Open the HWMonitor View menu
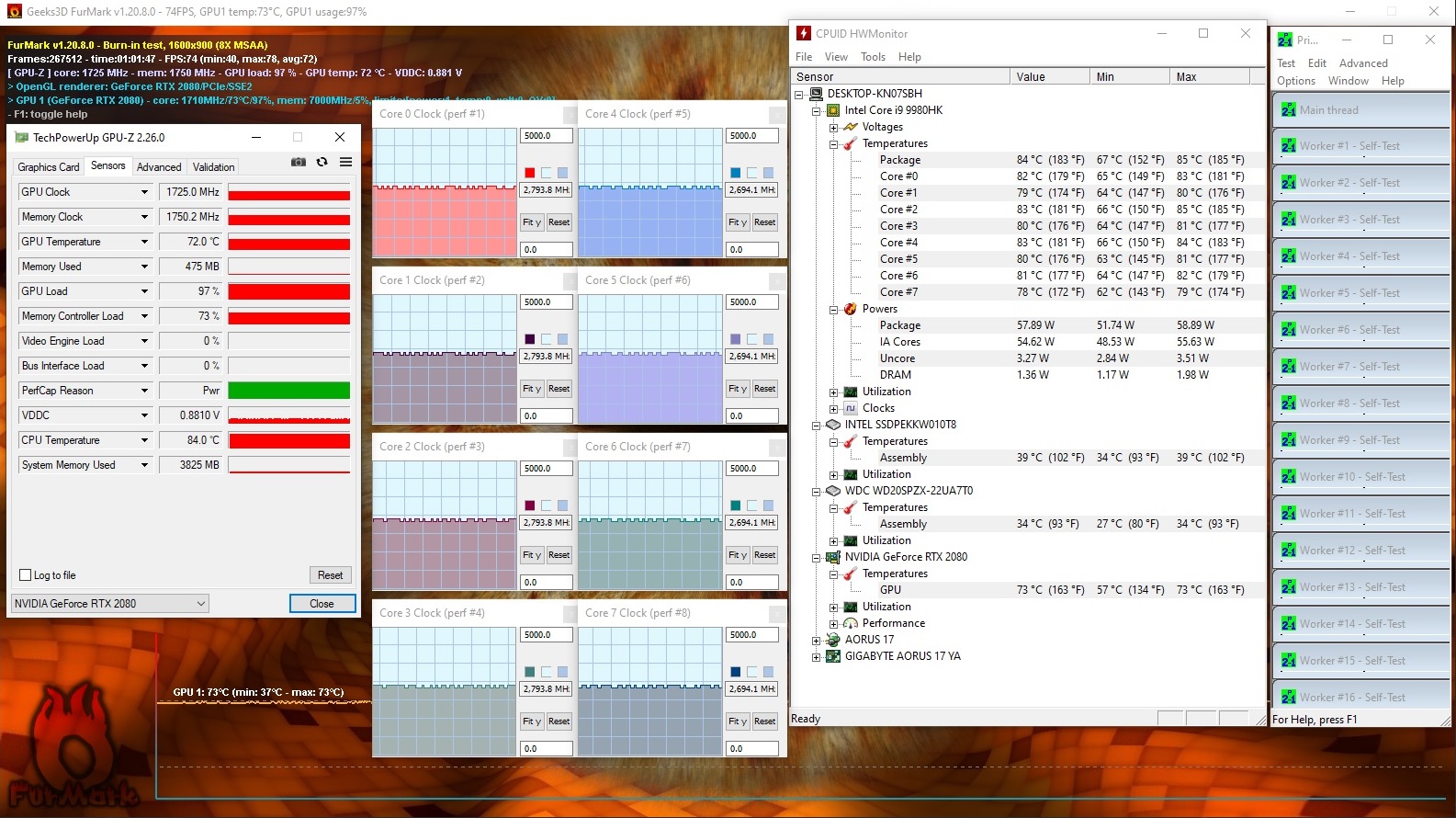 pos(836,57)
